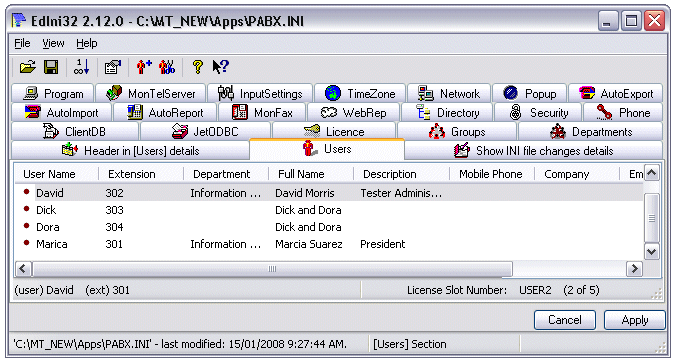Screen dimensions: 676x362
Task: Open the Departments tab
Action: click(x=591, y=131)
